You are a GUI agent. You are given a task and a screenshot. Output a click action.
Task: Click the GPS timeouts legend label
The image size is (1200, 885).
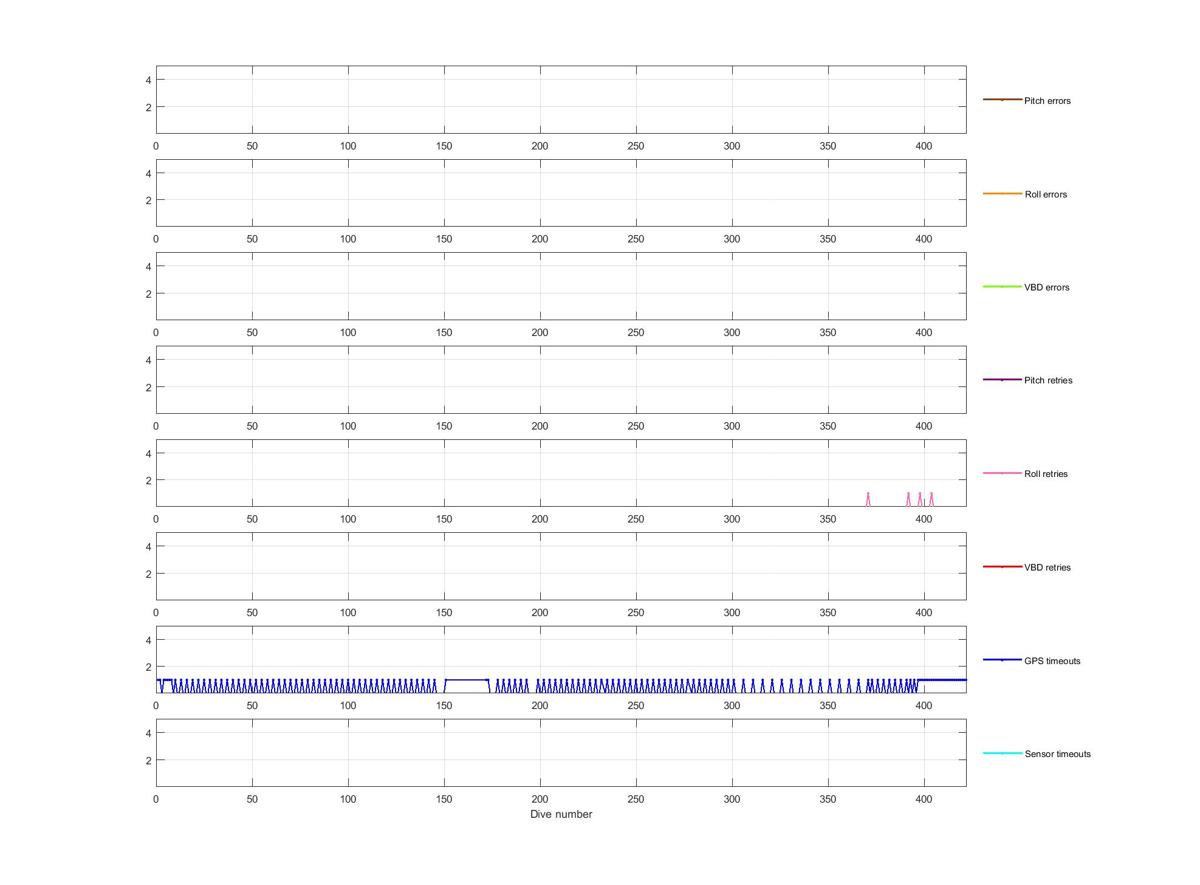pos(1052,661)
